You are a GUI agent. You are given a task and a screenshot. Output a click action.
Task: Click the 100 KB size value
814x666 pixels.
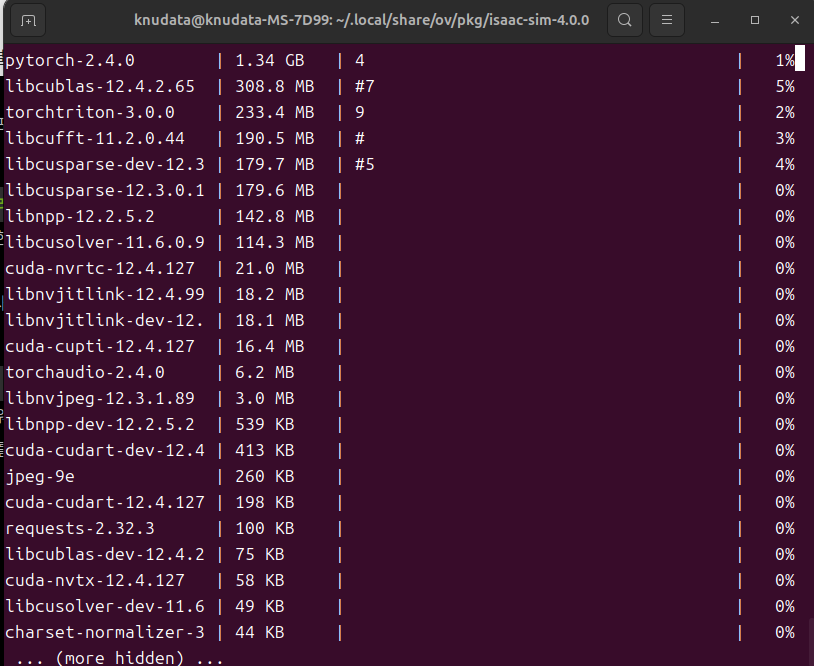(x=265, y=528)
